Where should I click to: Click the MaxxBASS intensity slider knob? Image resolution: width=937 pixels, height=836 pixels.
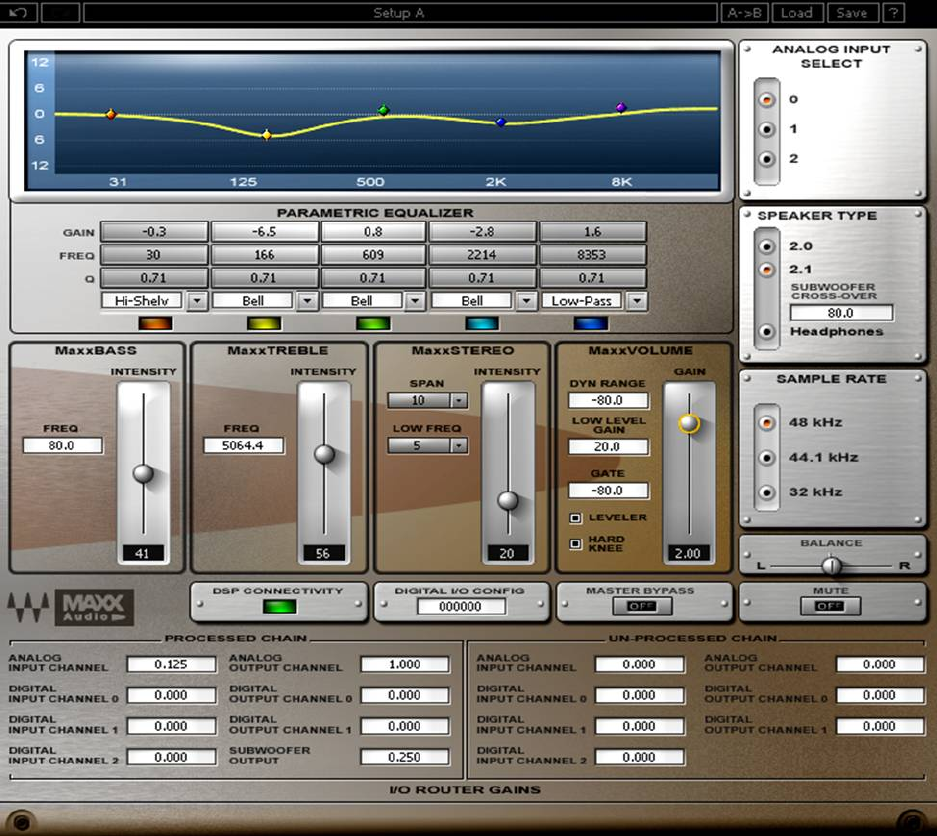tap(144, 473)
